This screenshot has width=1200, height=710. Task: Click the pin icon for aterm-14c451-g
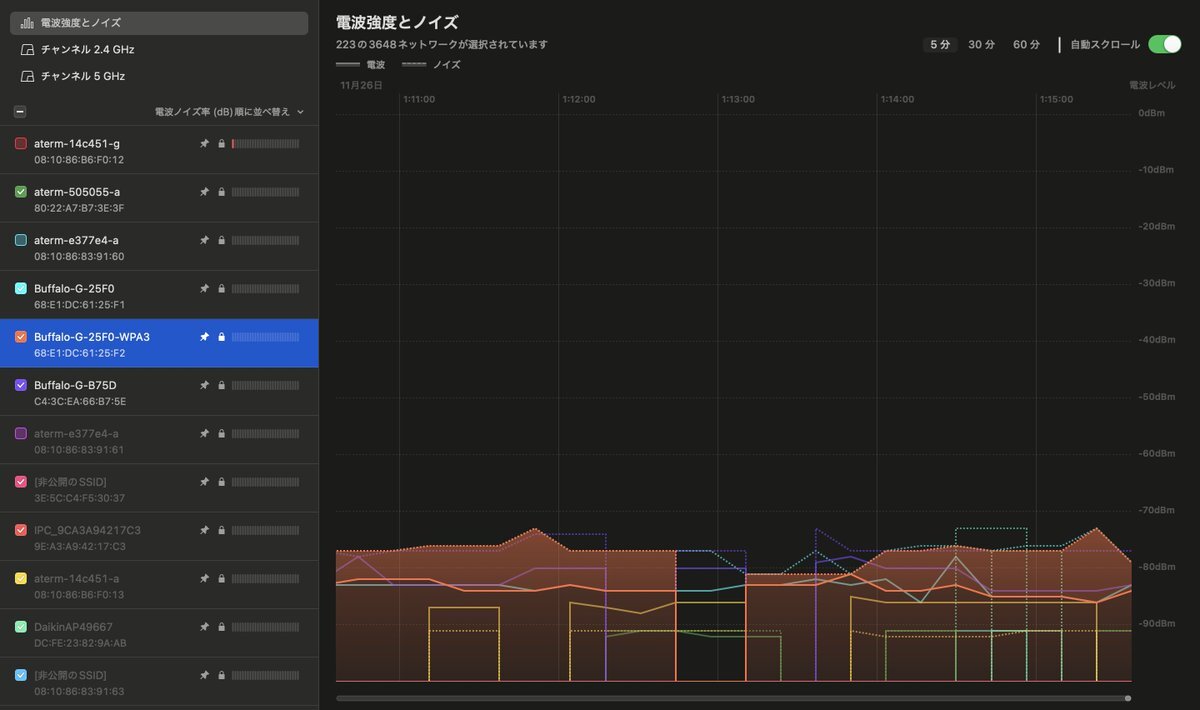click(x=204, y=144)
